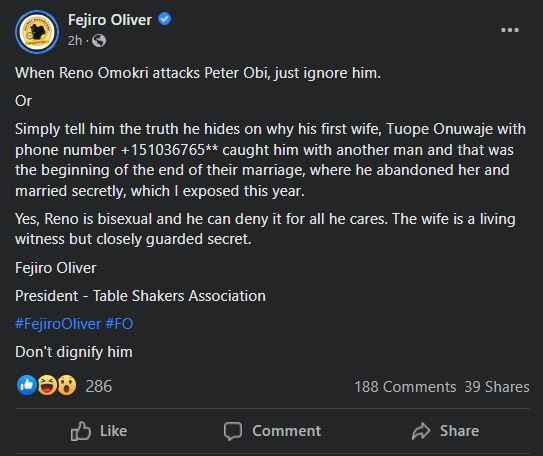Open the three-dot post options menu

tap(510, 30)
